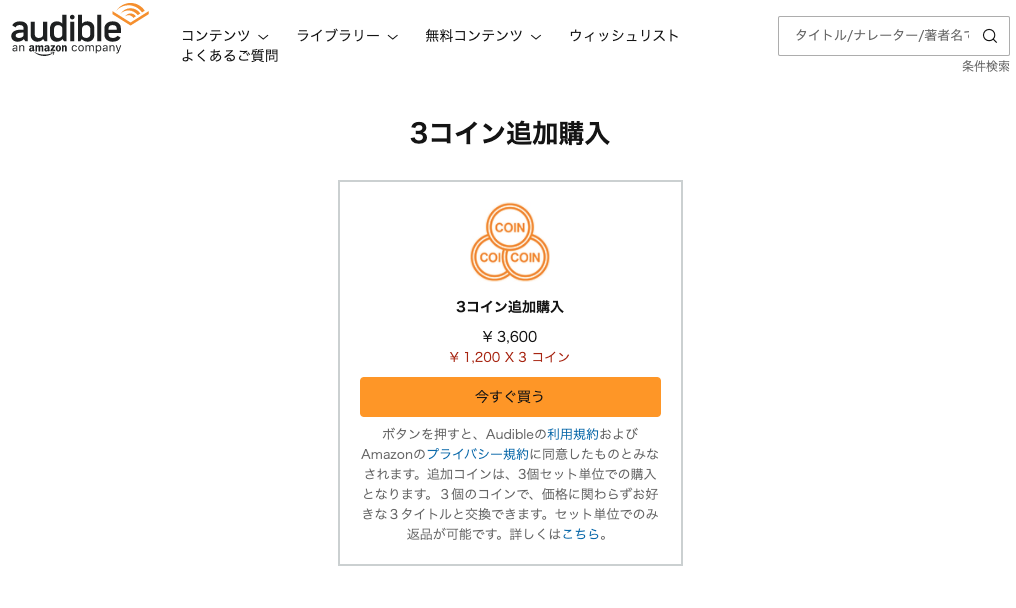Open the ライブラリー menu

click(338, 36)
